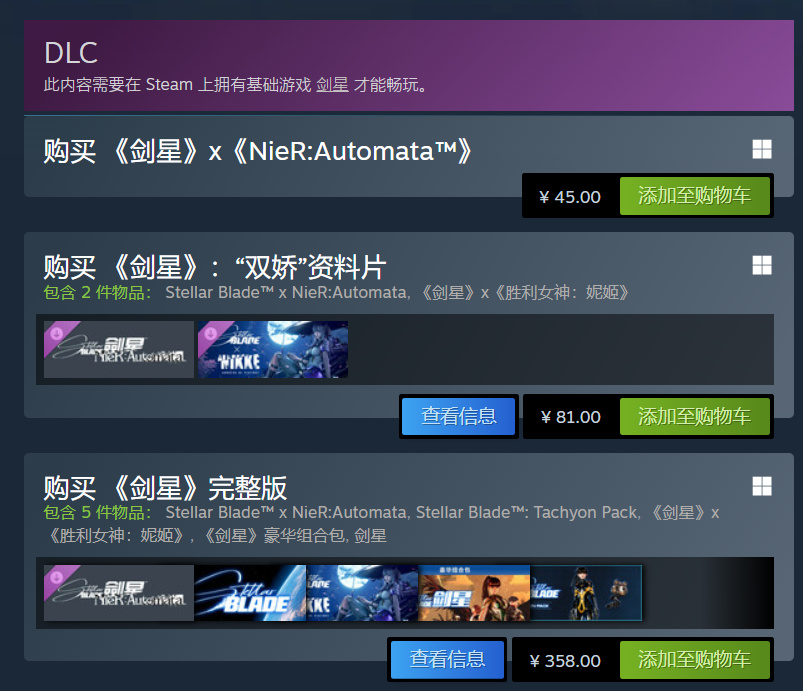This screenshot has height=691, width=803.
Task: Click the ¥81.00 price label
Action: 570,417
